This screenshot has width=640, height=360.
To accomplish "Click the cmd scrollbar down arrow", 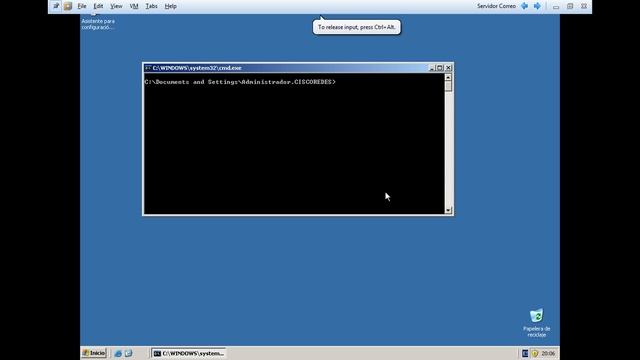I will pos(448,210).
